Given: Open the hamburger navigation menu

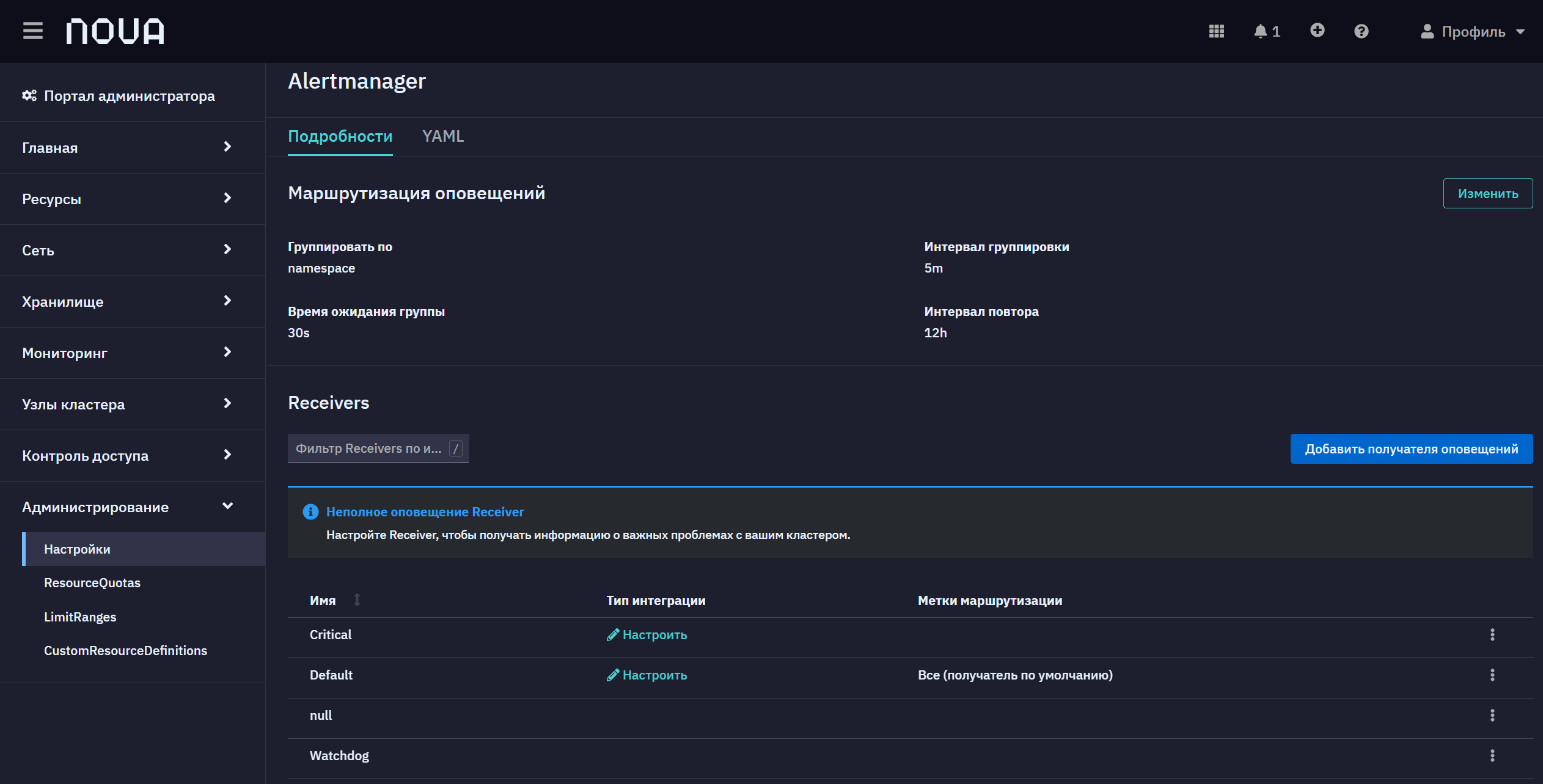Looking at the screenshot, I should coord(33,31).
